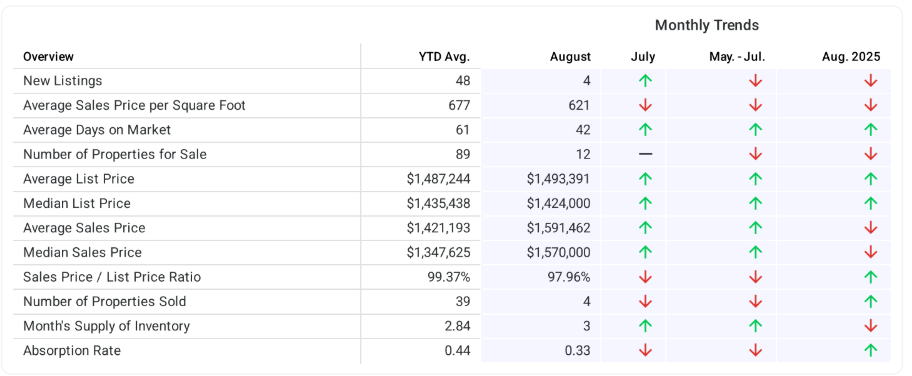Click the Monthly Trends heading
The width and height of the screenshot is (912, 376).
pyautogui.click(x=707, y=25)
